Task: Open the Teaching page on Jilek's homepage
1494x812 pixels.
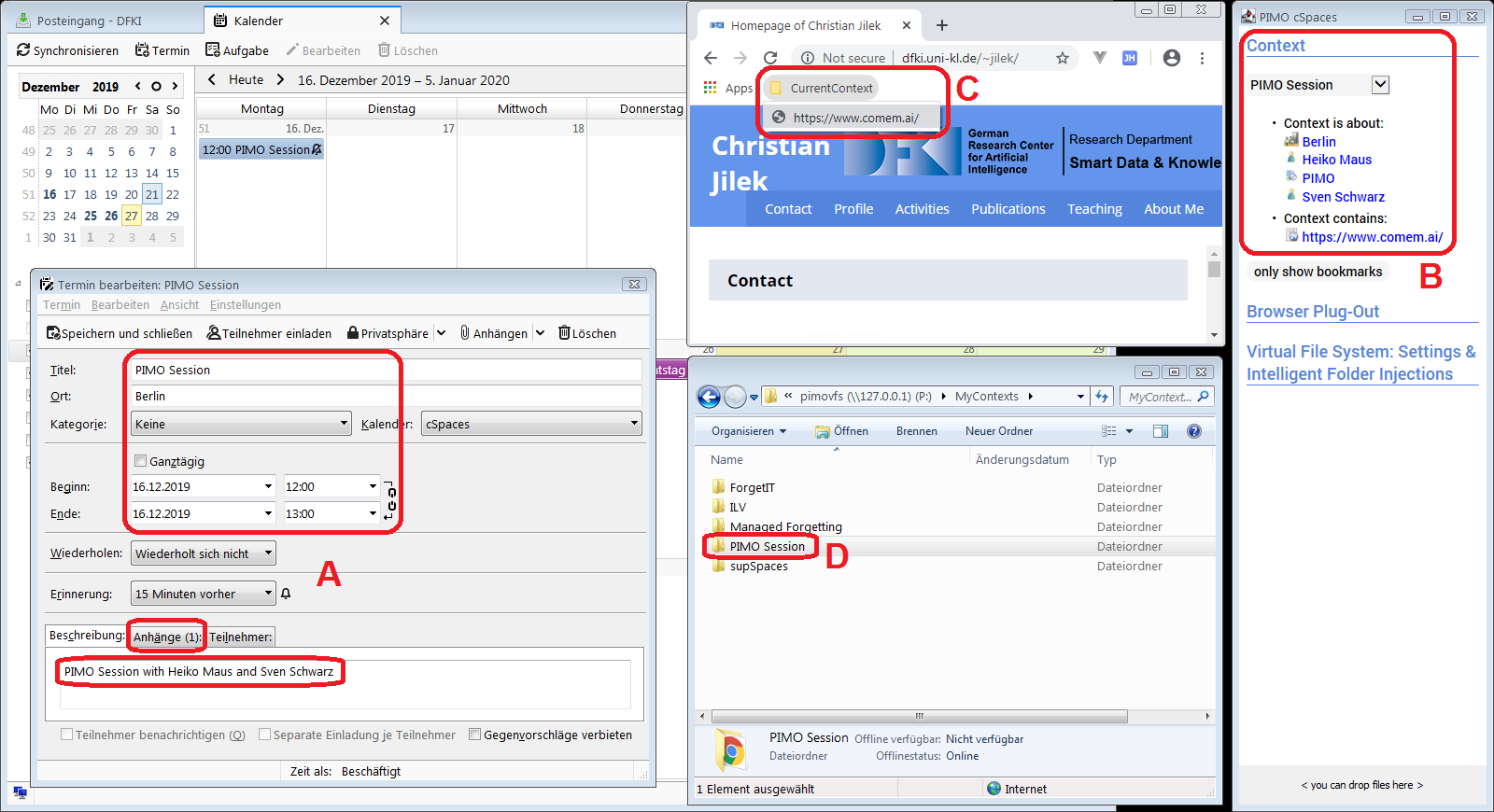Action: (x=1095, y=209)
